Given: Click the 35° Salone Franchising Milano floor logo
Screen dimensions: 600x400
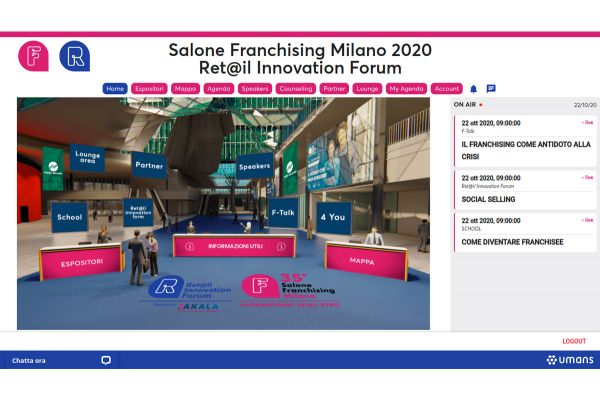Looking at the screenshot, I should (290, 291).
